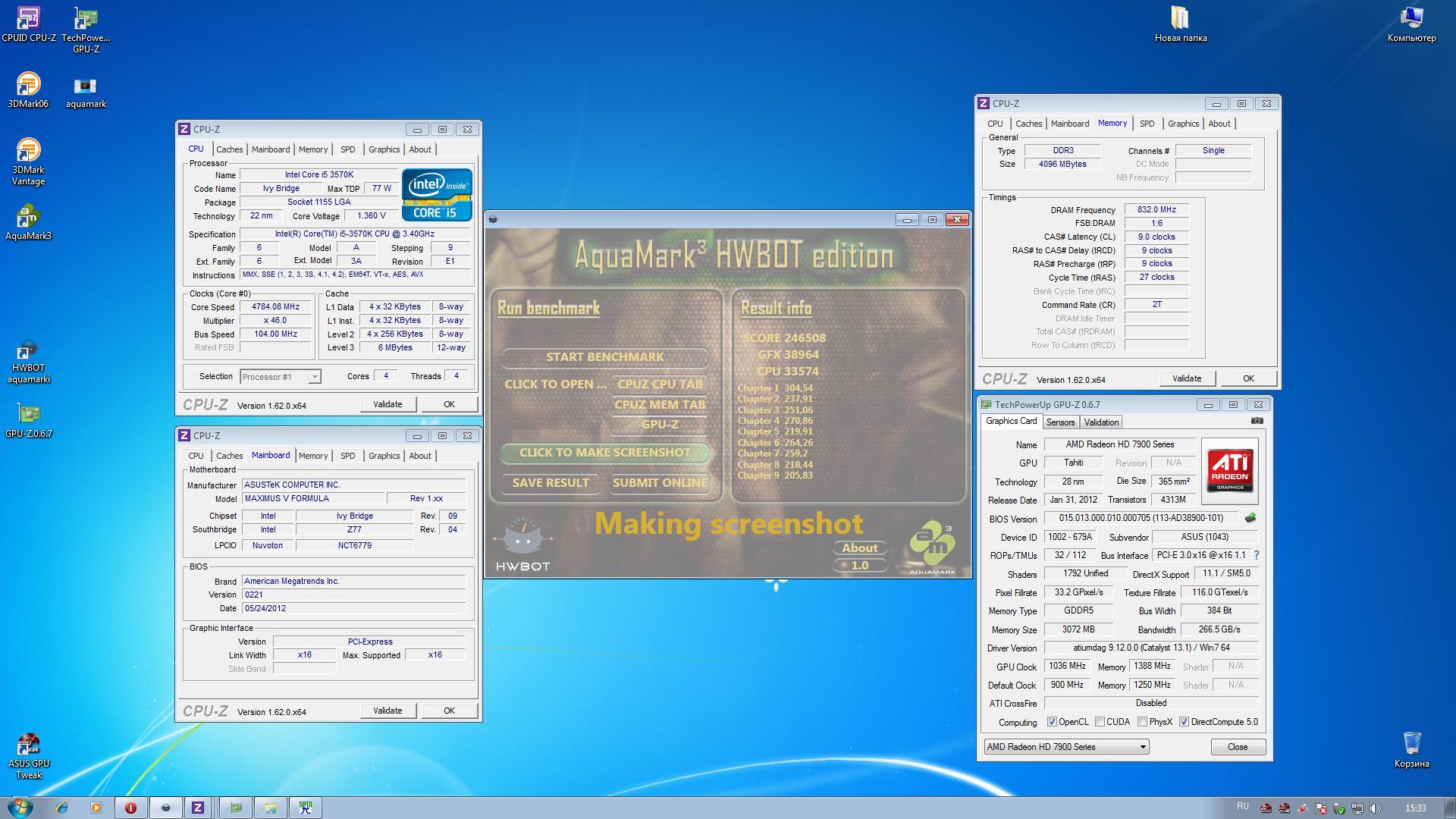
Task: Click the GPU-Z button in AquaMark
Action: click(x=660, y=425)
